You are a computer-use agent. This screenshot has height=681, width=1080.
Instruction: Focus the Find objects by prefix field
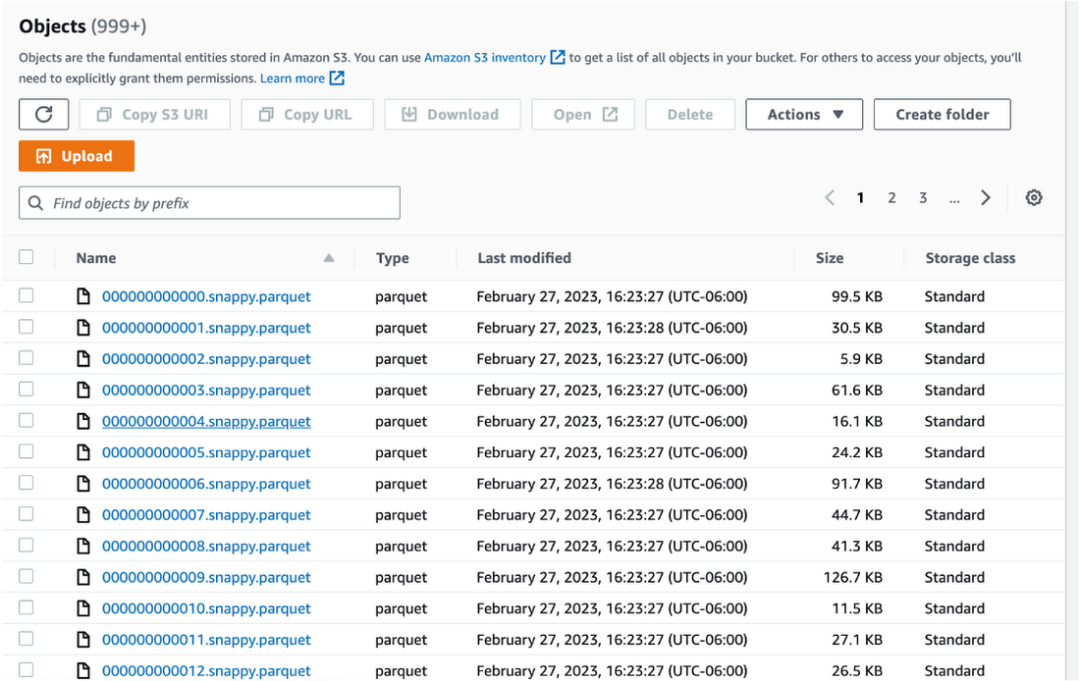(x=209, y=203)
